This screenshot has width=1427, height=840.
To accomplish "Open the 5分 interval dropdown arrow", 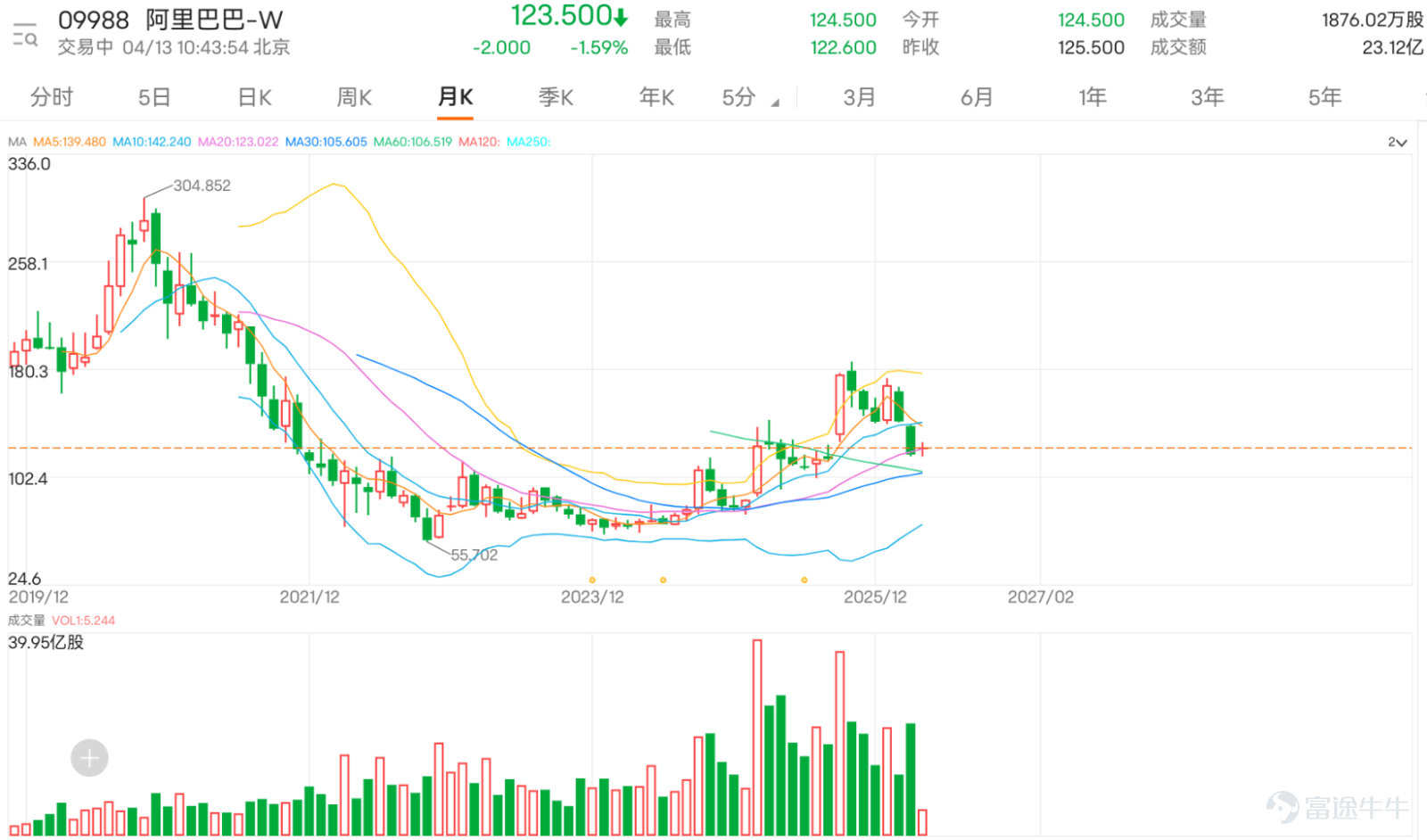I will pos(775,103).
